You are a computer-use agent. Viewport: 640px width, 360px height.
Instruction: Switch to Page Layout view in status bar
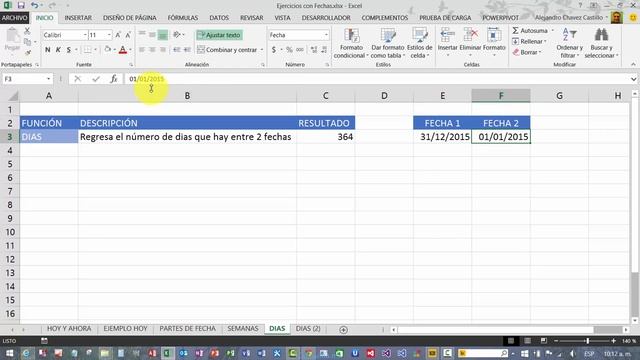coord(527,340)
